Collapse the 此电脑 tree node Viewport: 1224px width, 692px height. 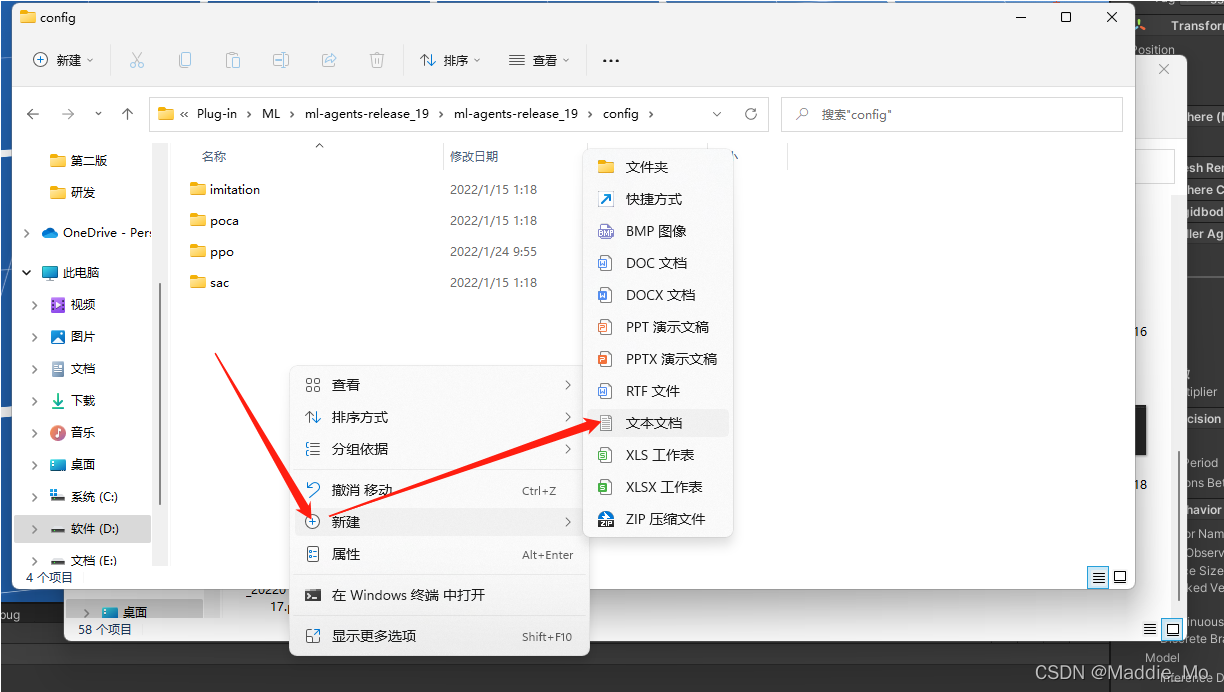coord(26,272)
